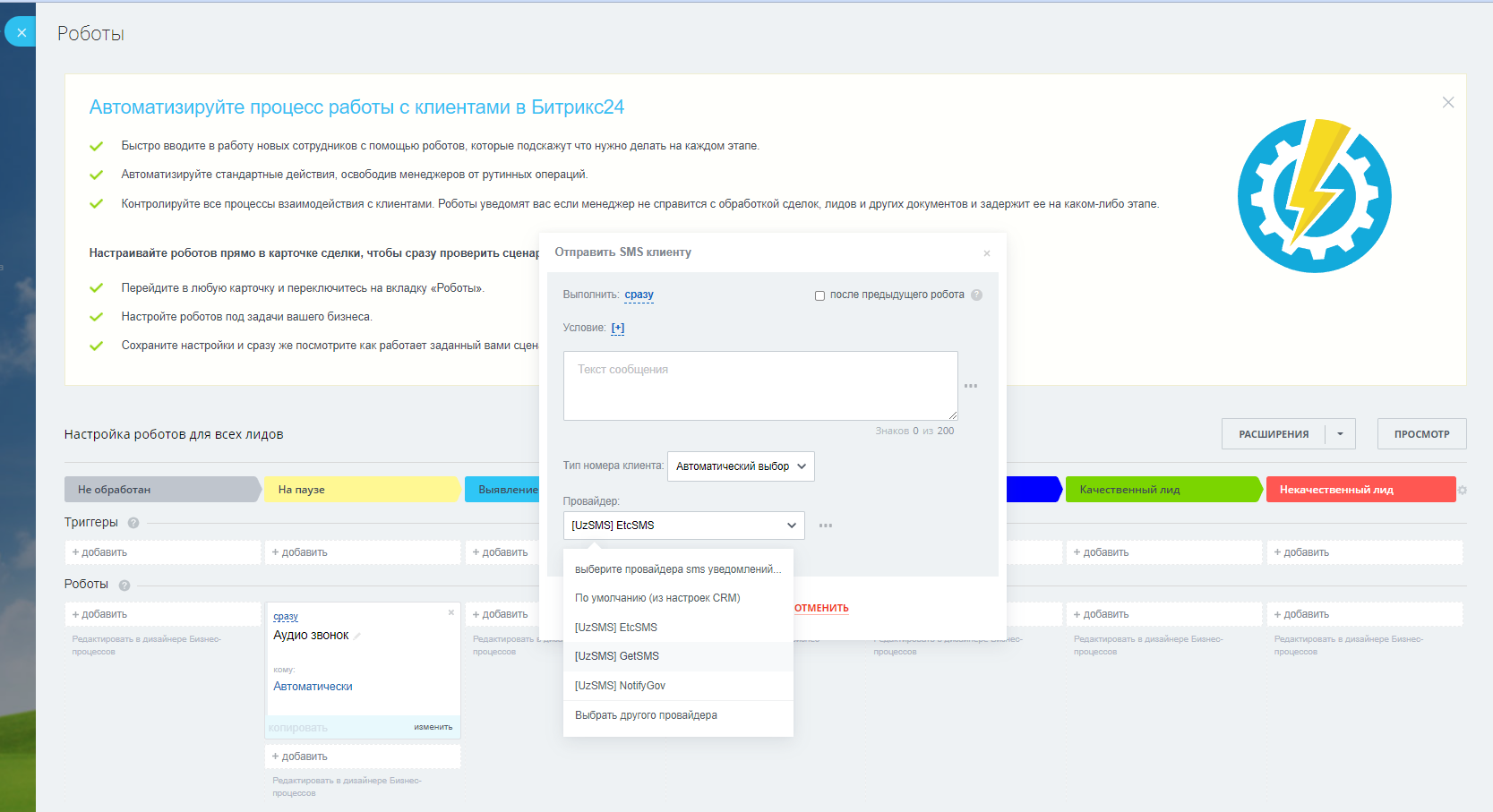The width and height of the screenshot is (1493, 812).
Task: Choose the placeholder option выберите провайдера sms уведомлений
Action: (678, 569)
